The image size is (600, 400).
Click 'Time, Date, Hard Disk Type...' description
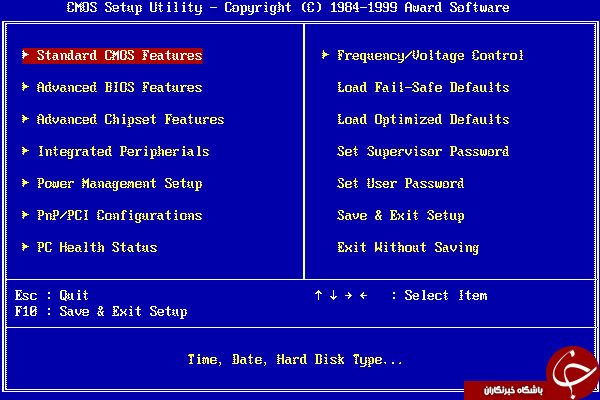295,360
